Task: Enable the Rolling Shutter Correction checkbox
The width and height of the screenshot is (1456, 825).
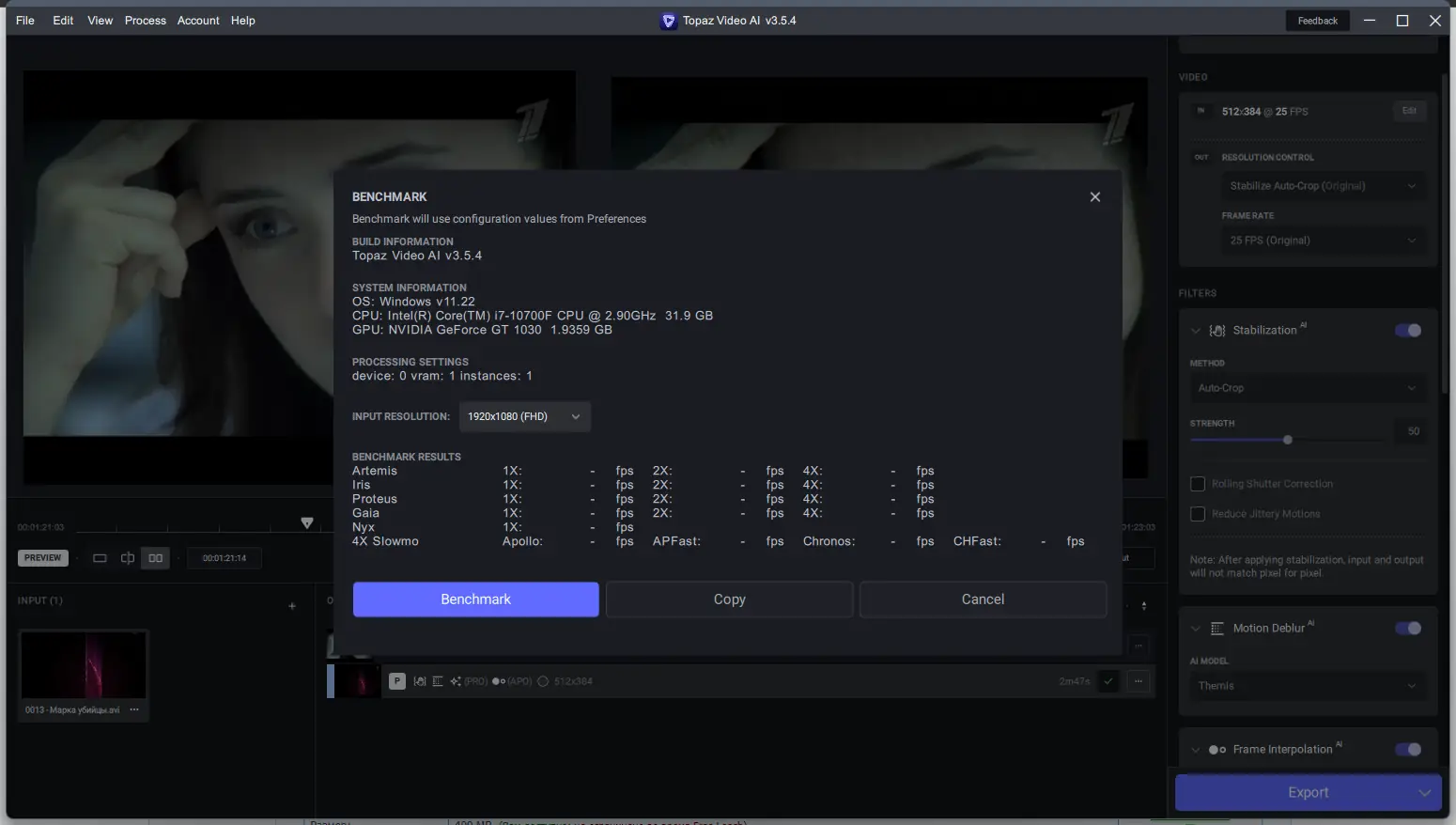Action: [x=1198, y=484]
